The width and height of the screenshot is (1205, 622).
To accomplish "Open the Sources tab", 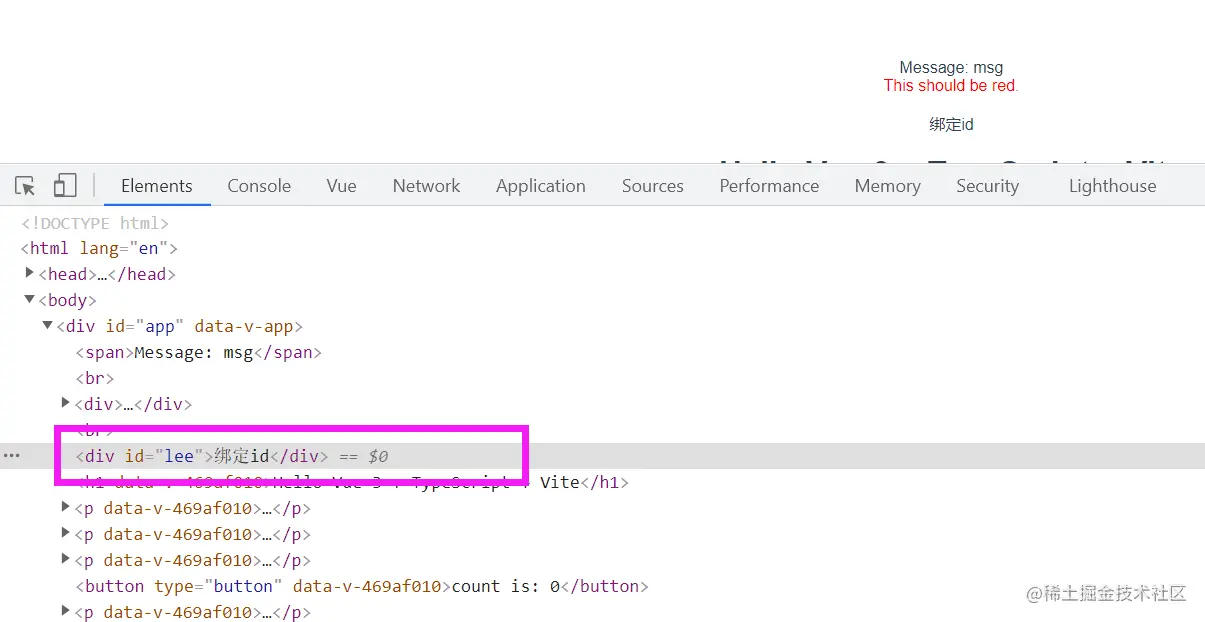I will coord(652,186).
